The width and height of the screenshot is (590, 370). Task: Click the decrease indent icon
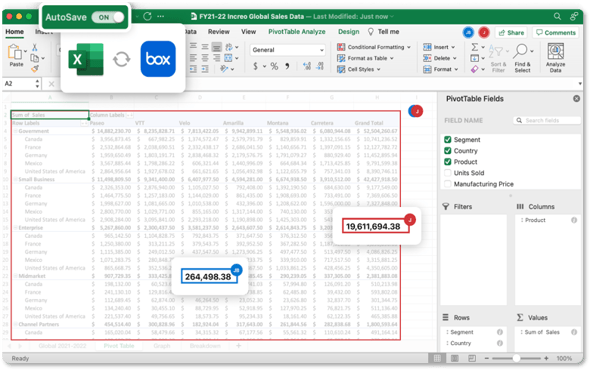(193, 69)
